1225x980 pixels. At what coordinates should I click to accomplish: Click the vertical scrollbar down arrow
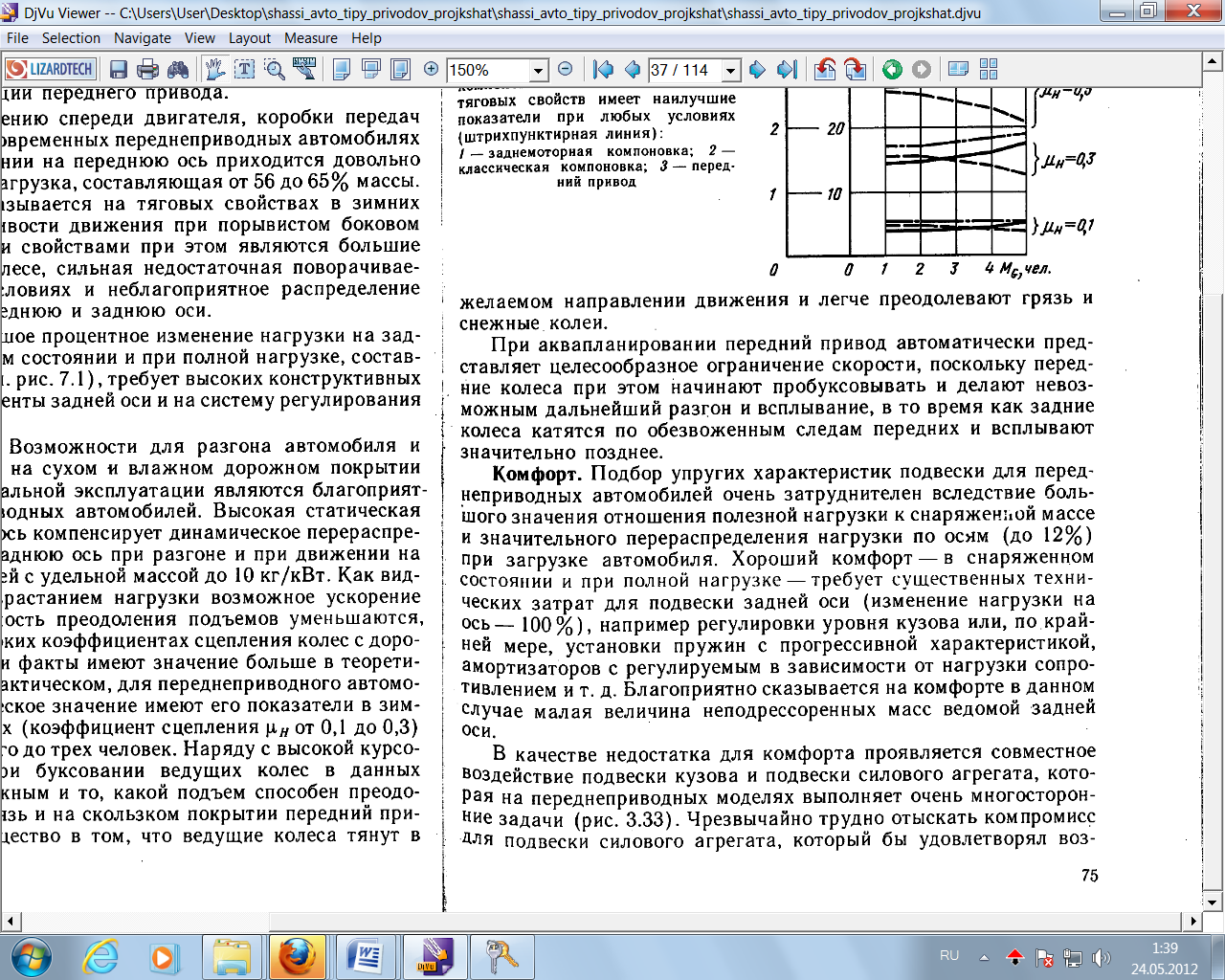(x=1213, y=902)
